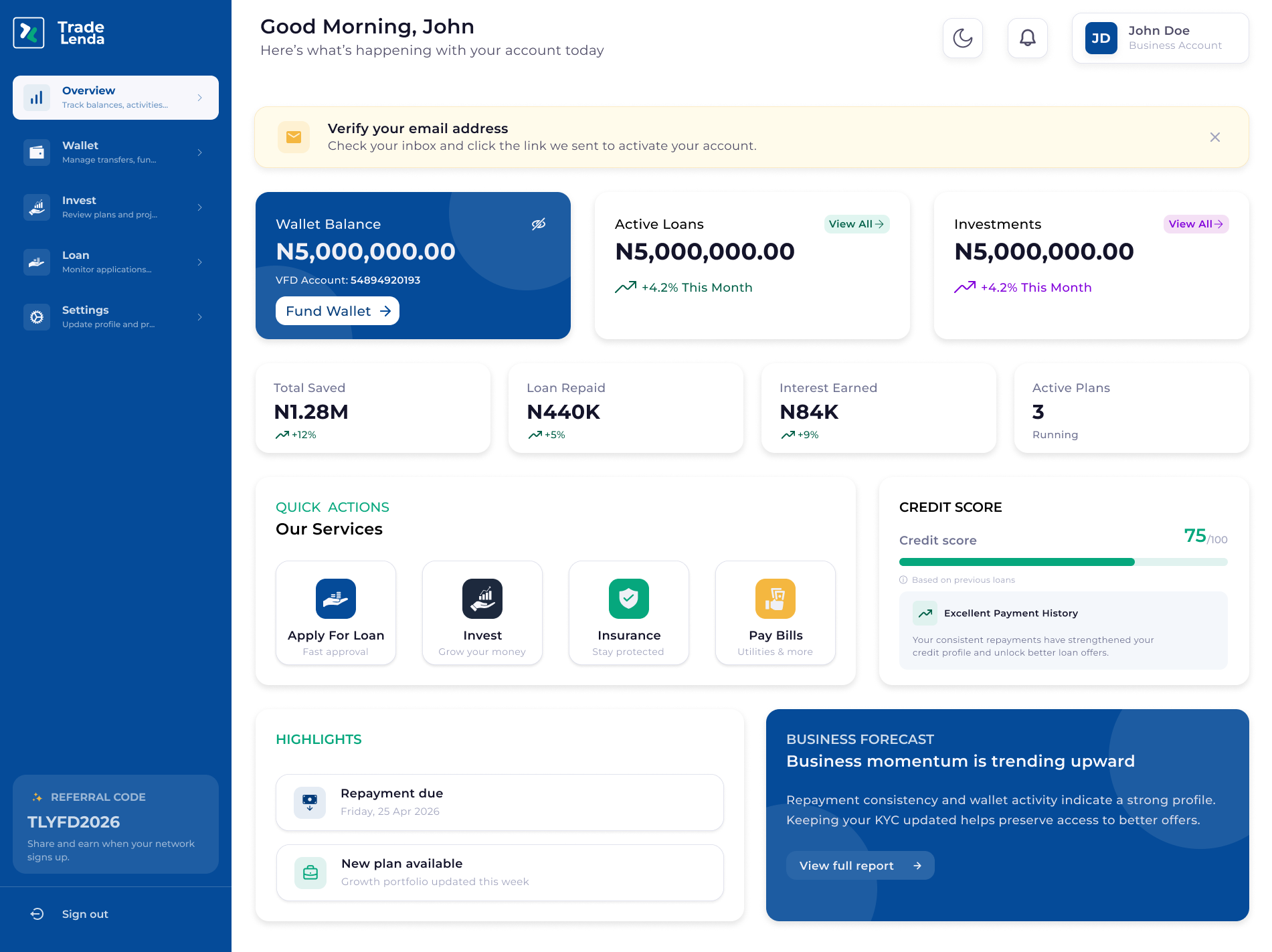Image resolution: width=1272 pixels, height=952 pixels.
Task: Open the New plan available highlight row
Action: pos(500,872)
